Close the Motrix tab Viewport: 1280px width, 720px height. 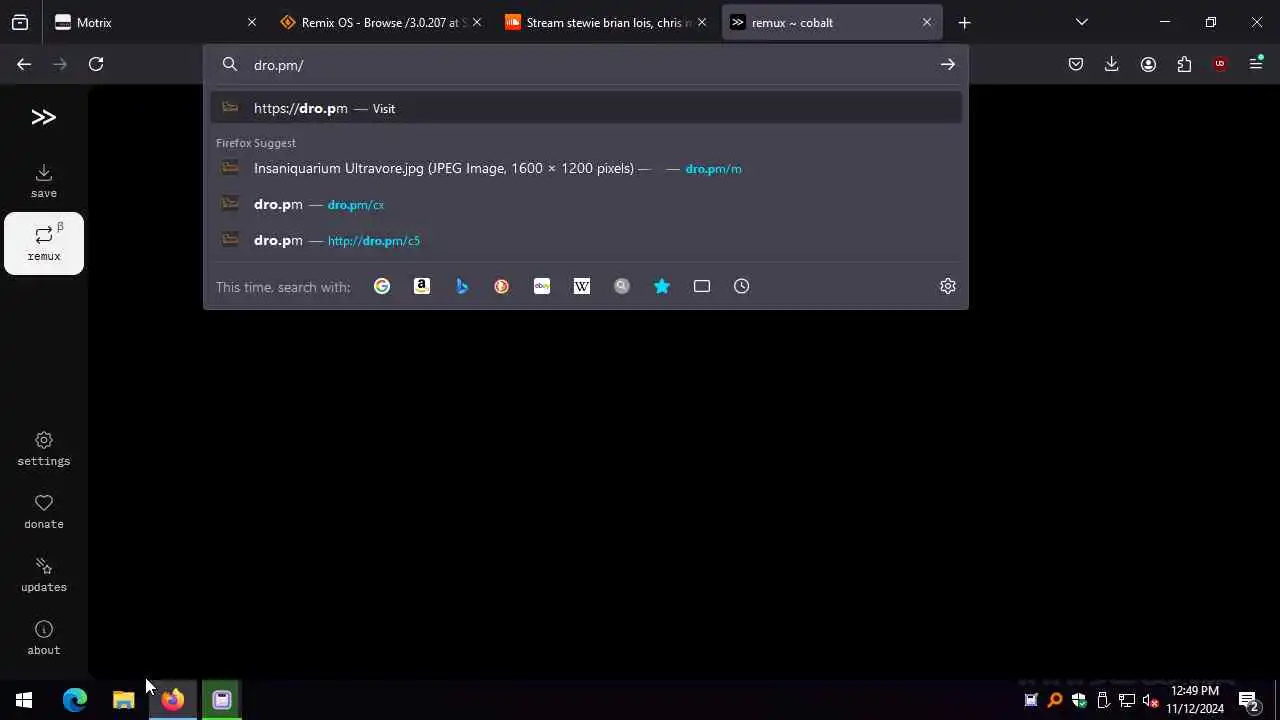tap(252, 22)
